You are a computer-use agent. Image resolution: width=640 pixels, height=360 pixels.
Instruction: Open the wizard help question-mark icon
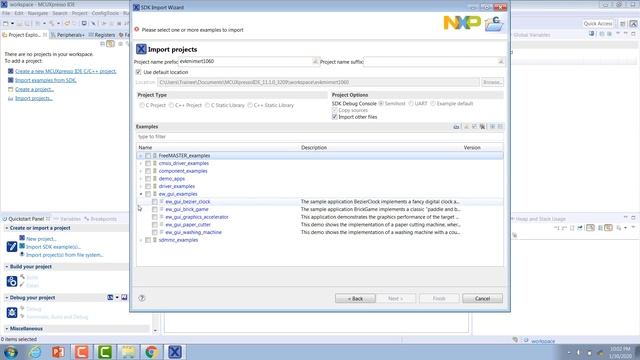click(142, 298)
